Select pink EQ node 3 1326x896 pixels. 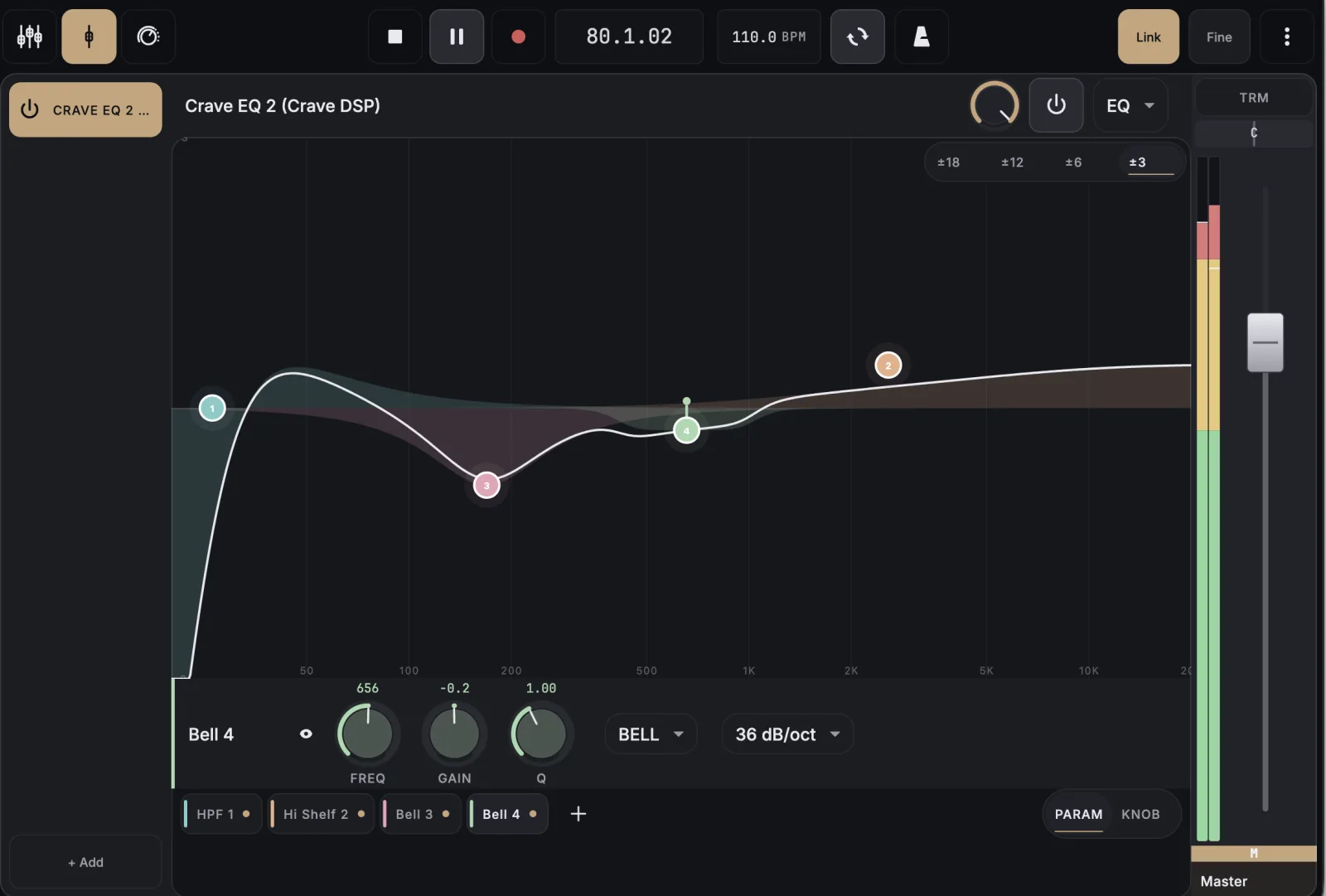tap(486, 486)
